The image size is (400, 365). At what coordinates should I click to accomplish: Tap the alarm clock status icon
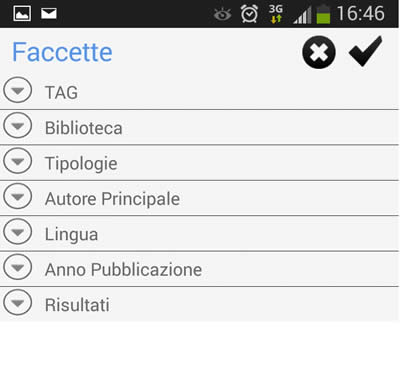[x=249, y=14]
